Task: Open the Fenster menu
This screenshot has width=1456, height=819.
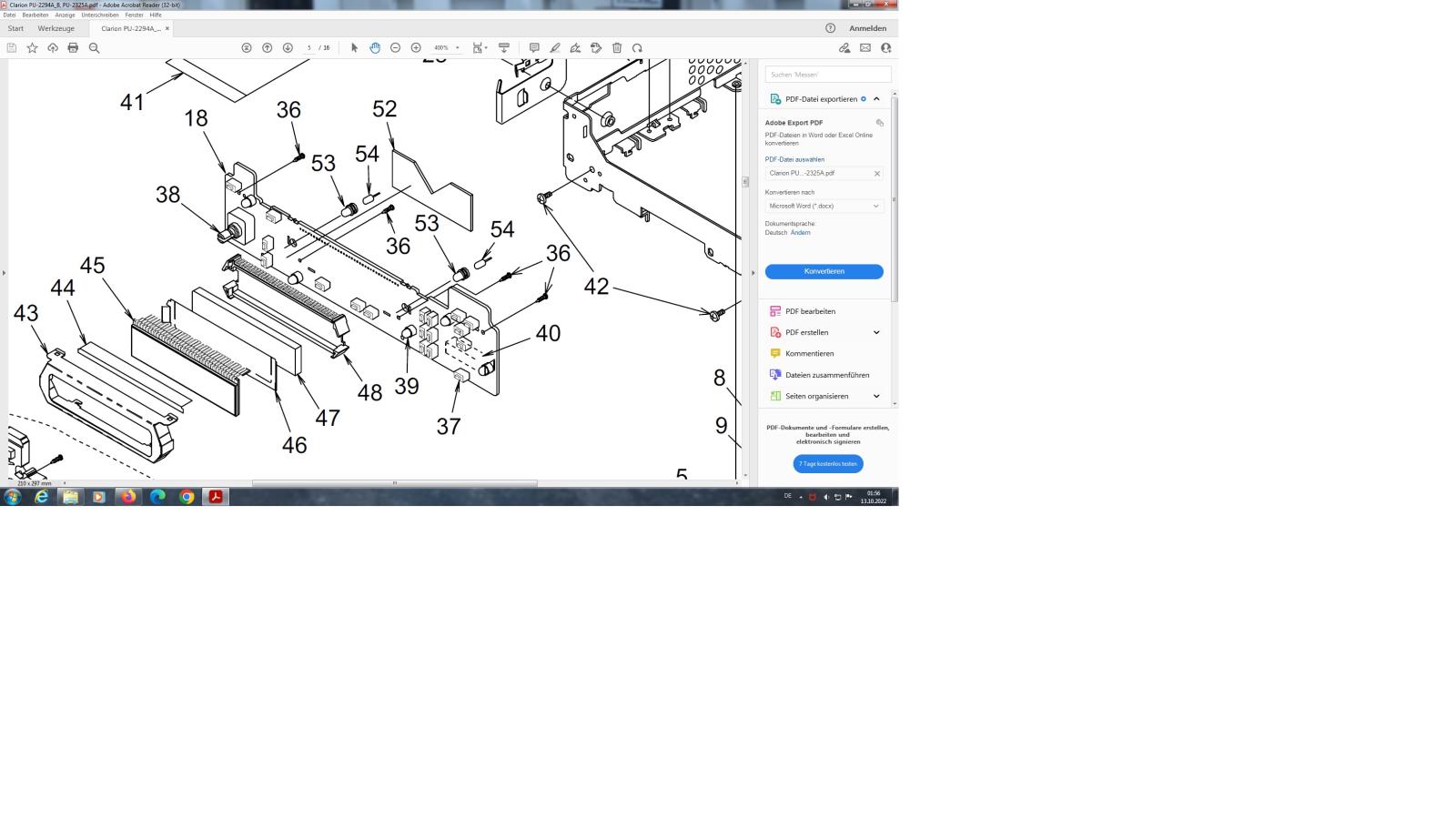Action: coord(134,15)
